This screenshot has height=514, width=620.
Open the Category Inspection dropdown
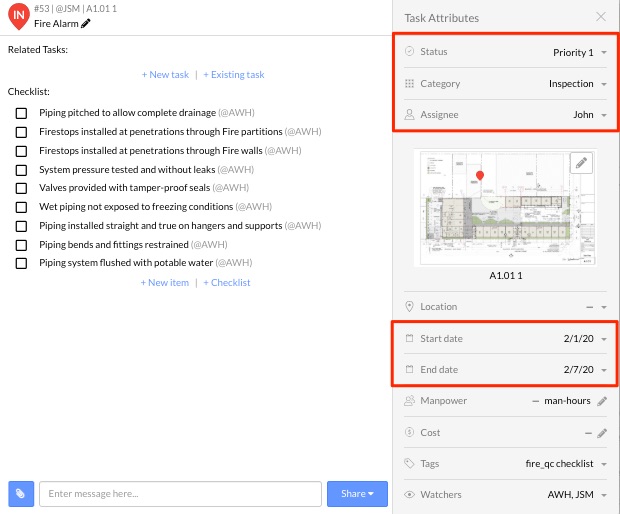(x=604, y=84)
